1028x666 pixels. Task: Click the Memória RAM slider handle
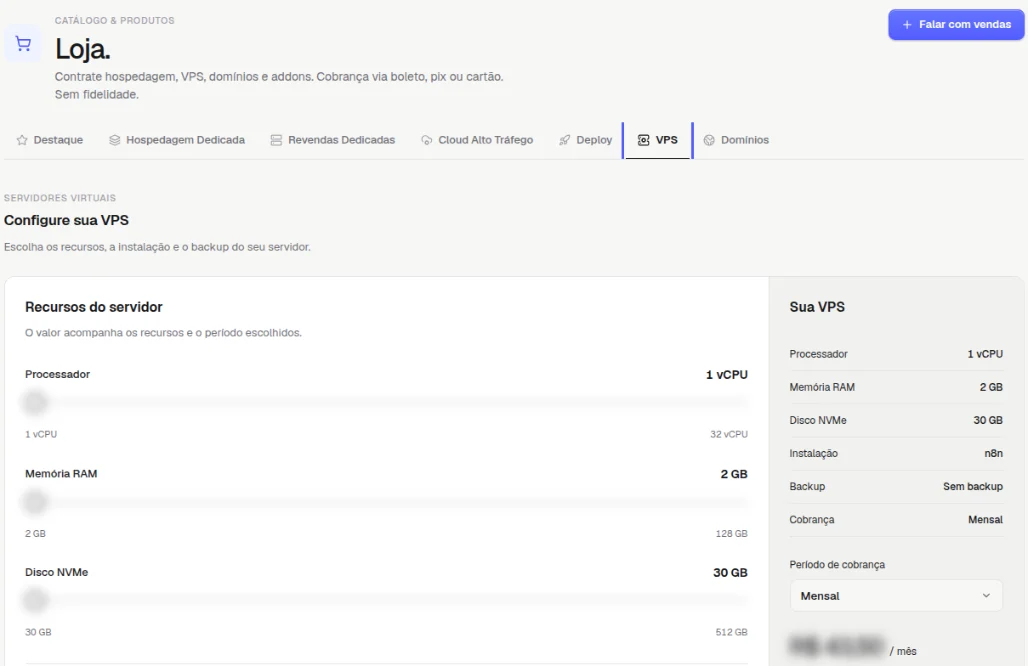click(35, 502)
